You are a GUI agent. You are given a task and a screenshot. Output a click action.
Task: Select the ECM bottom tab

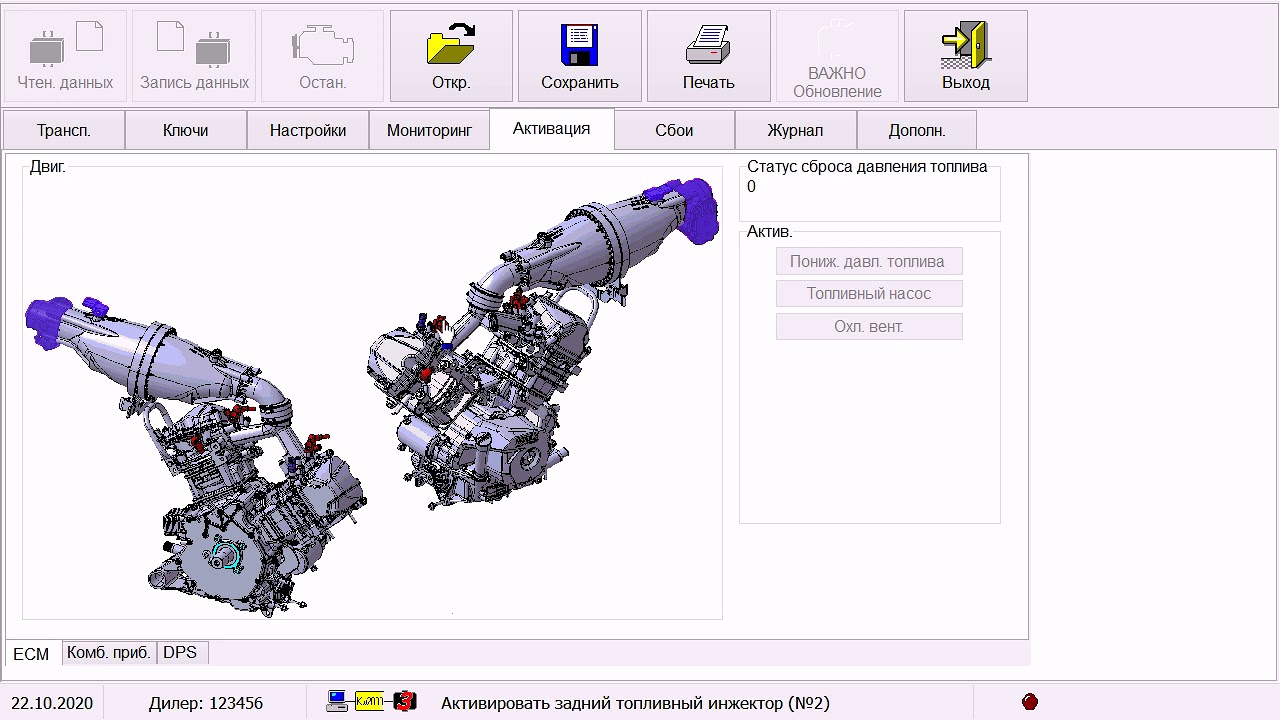pos(31,654)
